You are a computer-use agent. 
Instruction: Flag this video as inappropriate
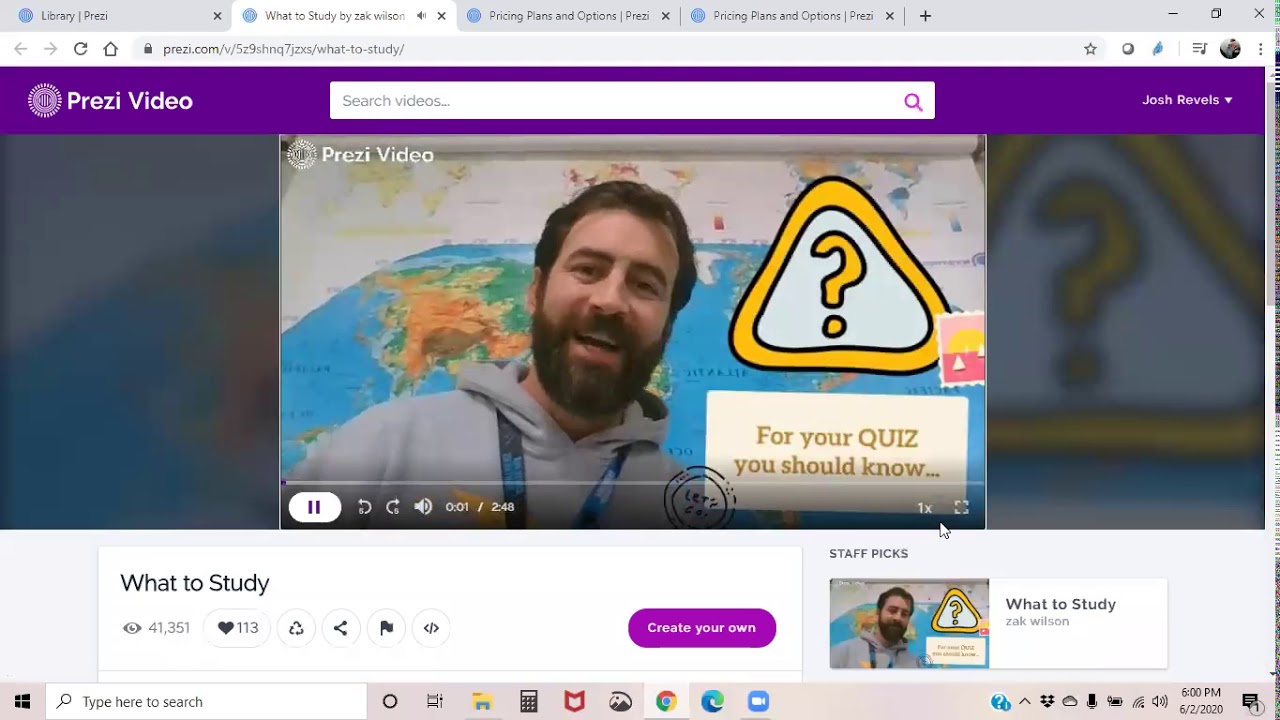pyautogui.click(x=386, y=628)
